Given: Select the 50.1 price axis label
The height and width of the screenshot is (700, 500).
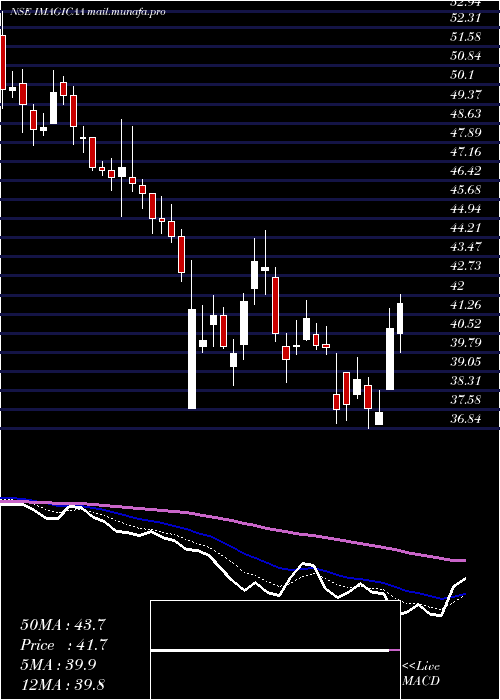Looking at the screenshot, I should (462, 75).
